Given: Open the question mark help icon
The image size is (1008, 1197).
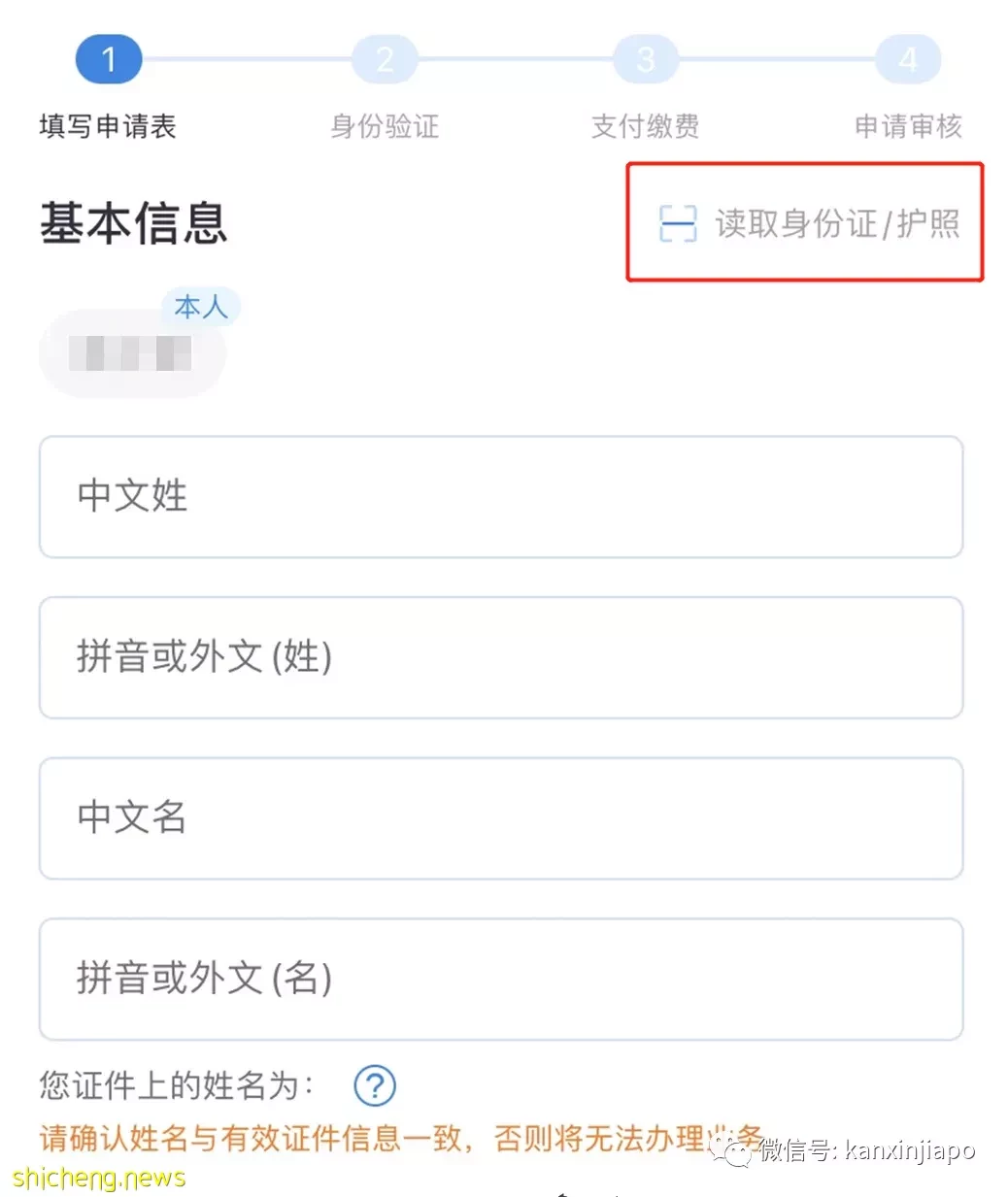Looking at the screenshot, I should point(374,1085).
